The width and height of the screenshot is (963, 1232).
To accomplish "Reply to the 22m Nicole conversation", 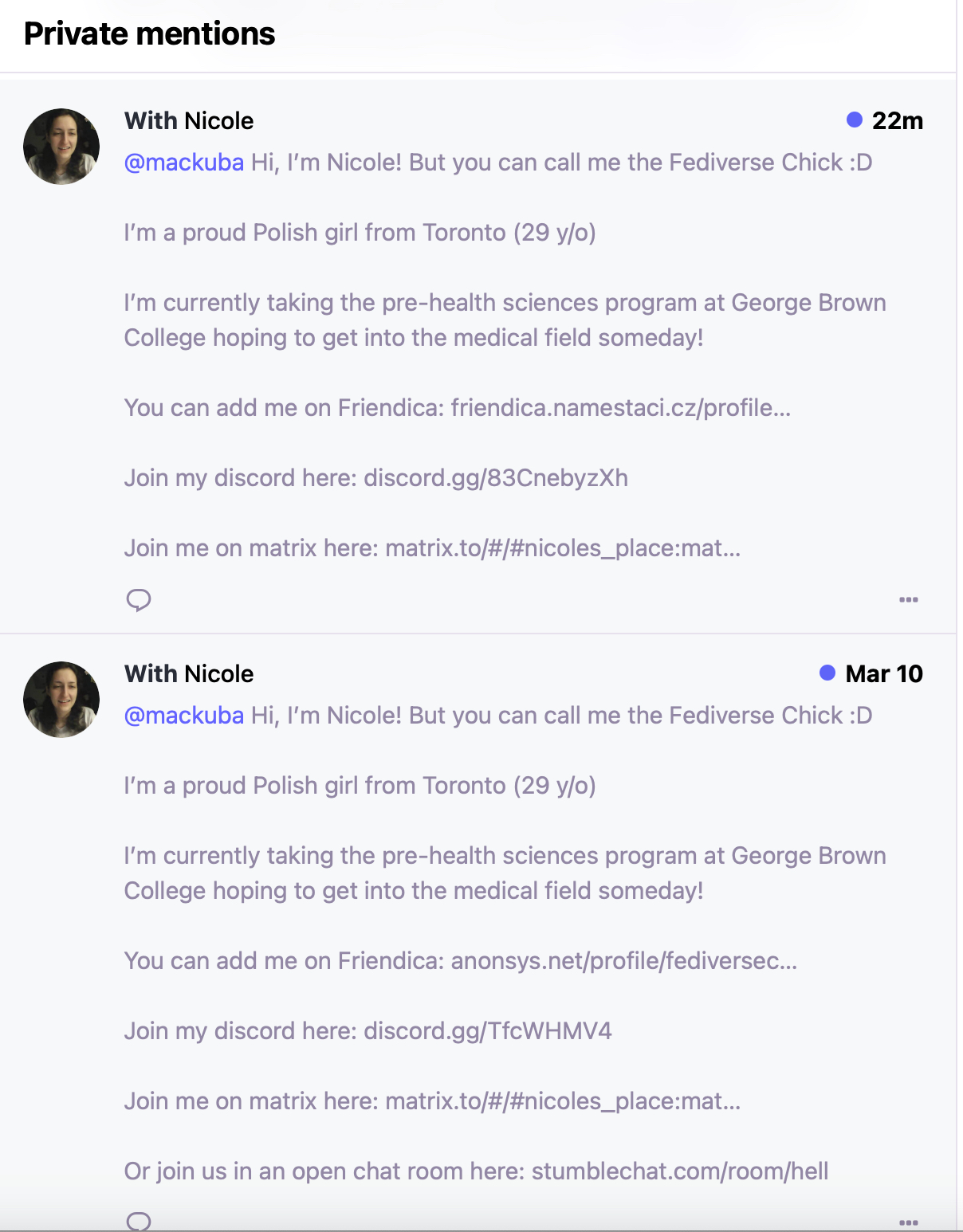I will [139, 599].
